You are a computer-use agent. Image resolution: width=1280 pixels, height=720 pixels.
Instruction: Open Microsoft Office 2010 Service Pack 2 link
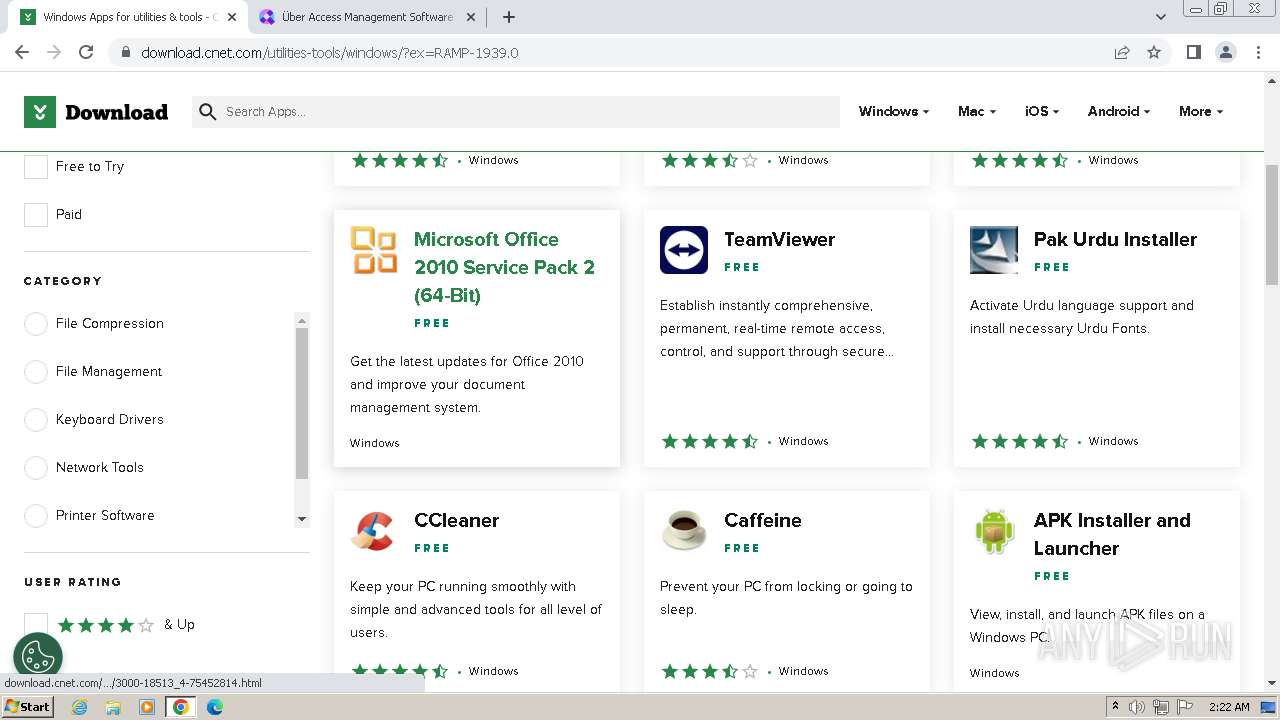tap(504, 267)
